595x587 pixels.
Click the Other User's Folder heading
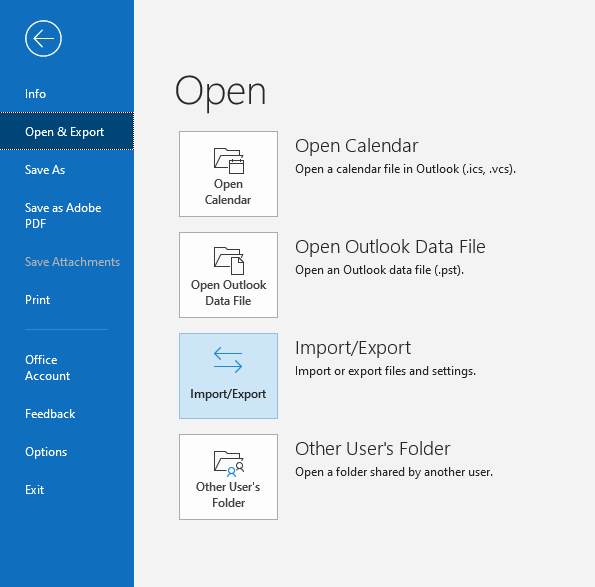point(372,449)
